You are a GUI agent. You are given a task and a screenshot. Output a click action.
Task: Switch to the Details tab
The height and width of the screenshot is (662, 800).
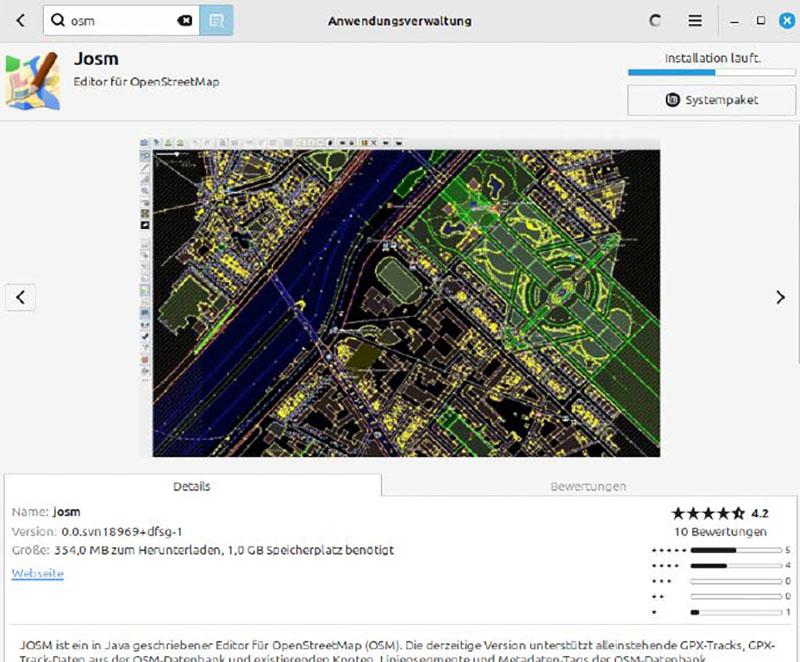click(192, 486)
